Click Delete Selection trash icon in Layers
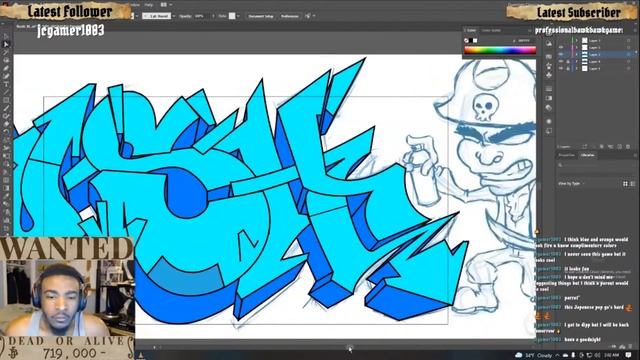640x360 pixels. click(x=628, y=147)
